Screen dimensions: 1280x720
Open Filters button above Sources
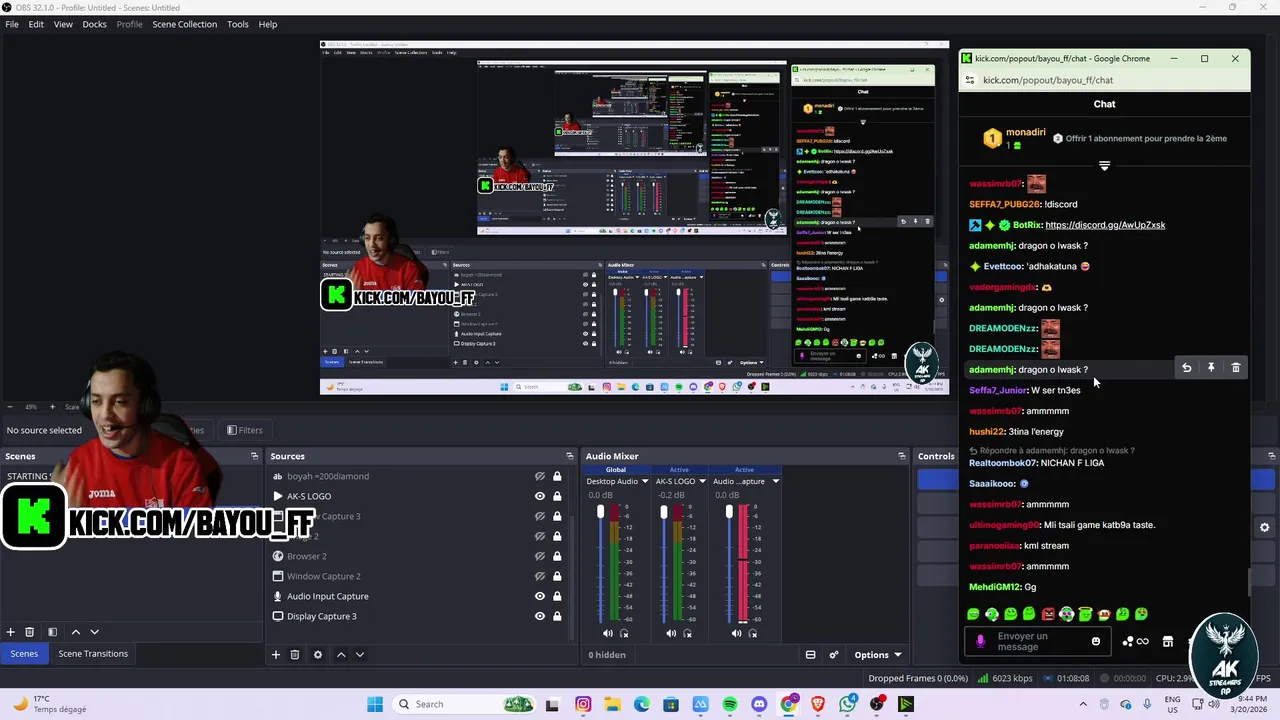click(245, 430)
